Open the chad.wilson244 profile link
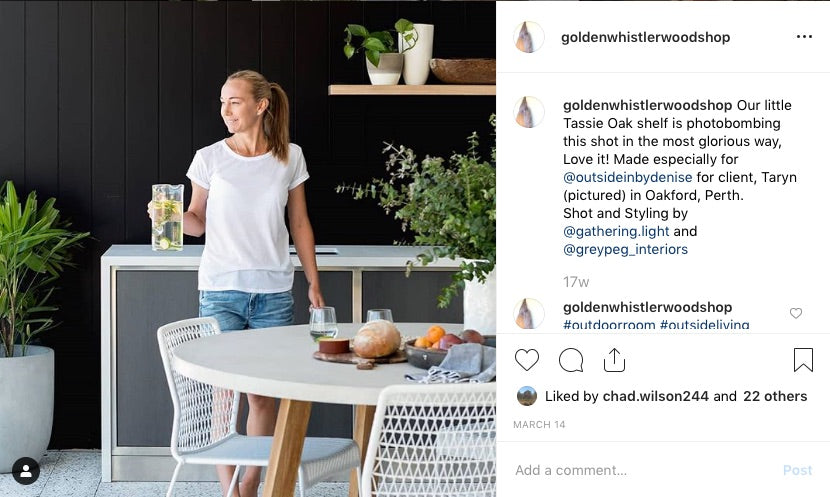 point(655,396)
